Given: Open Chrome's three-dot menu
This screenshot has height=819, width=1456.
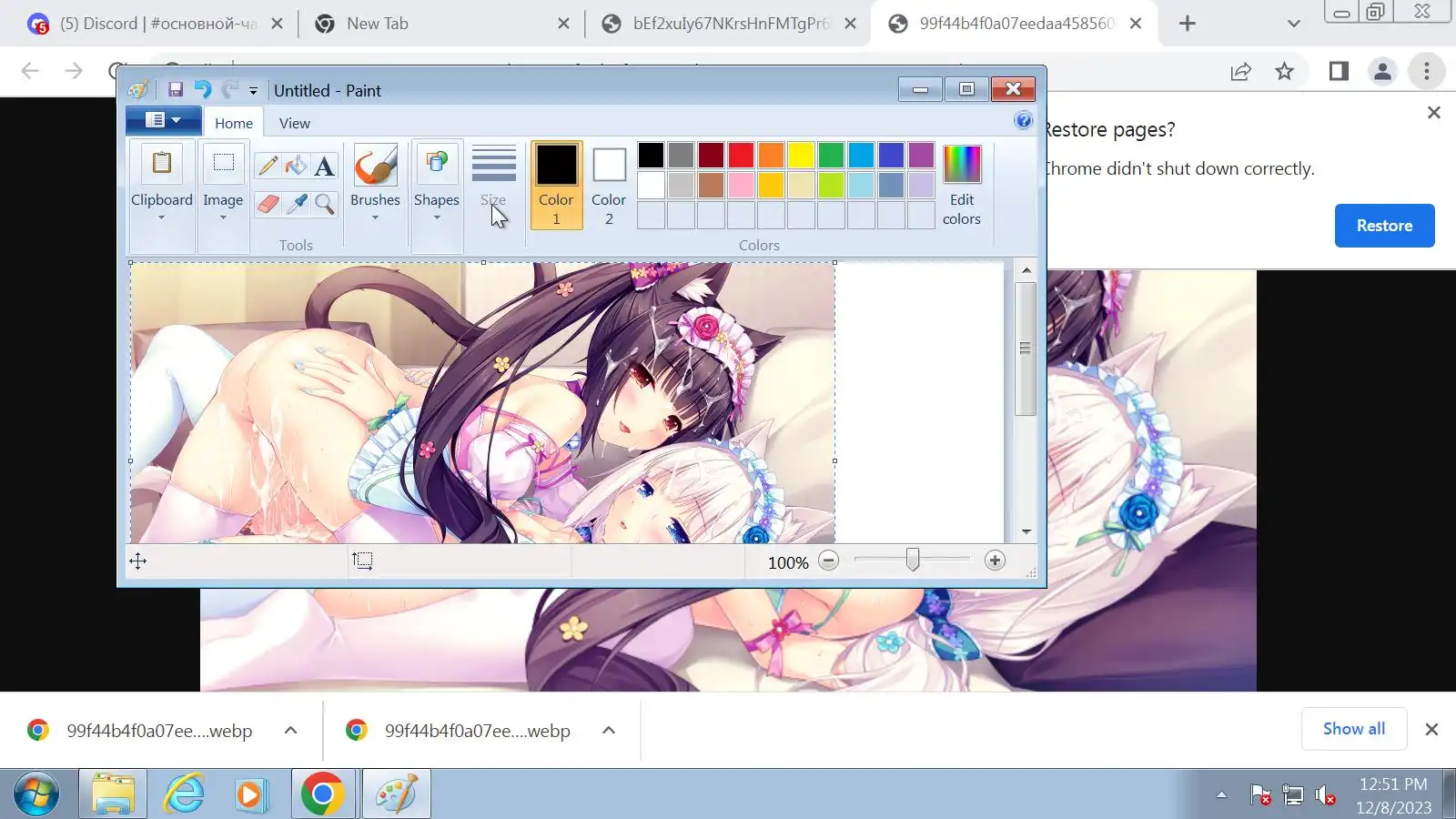Looking at the screenshot, I should point(1427,71).
